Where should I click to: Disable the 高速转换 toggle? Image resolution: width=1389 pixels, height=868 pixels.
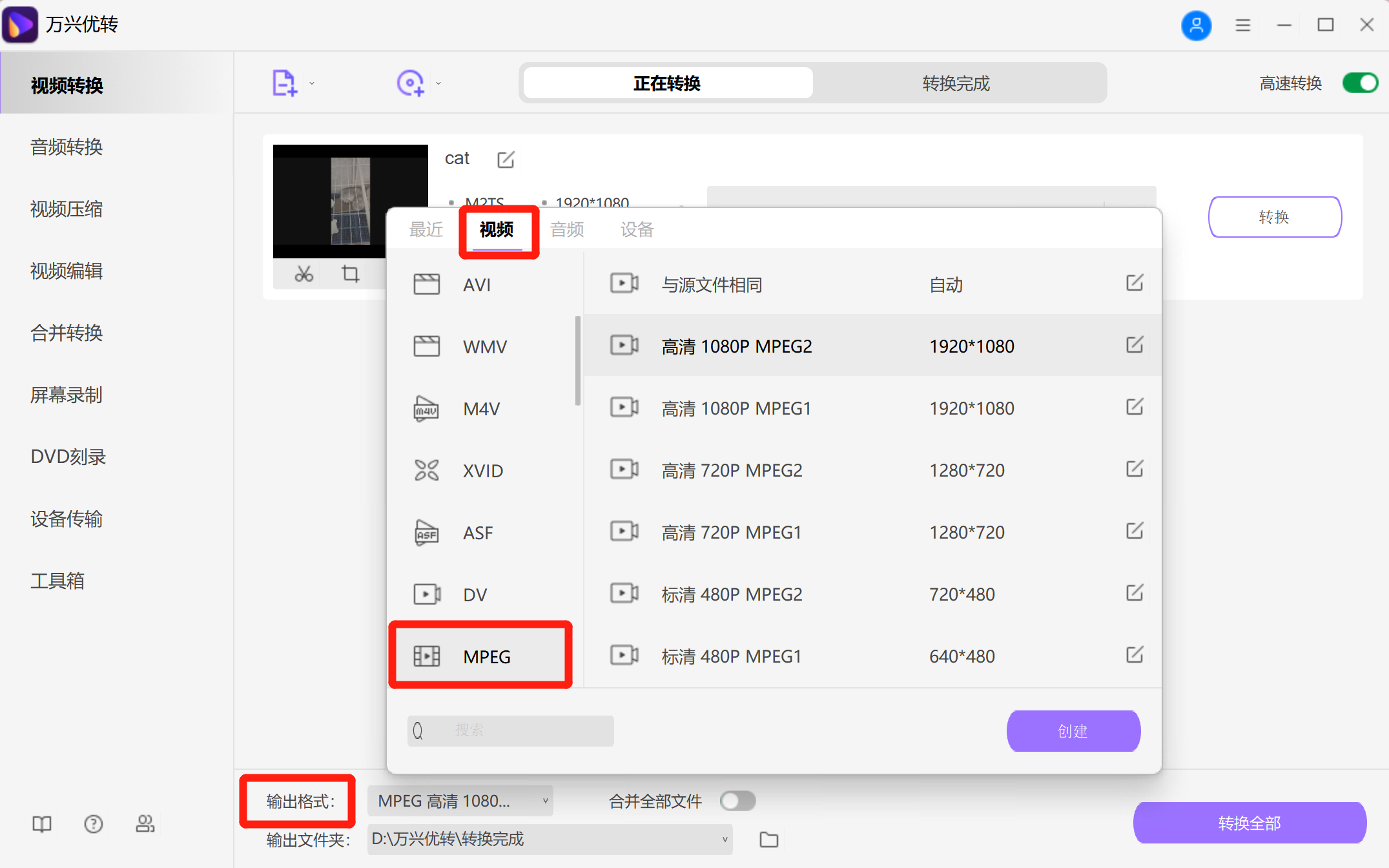coord(1359,83)
